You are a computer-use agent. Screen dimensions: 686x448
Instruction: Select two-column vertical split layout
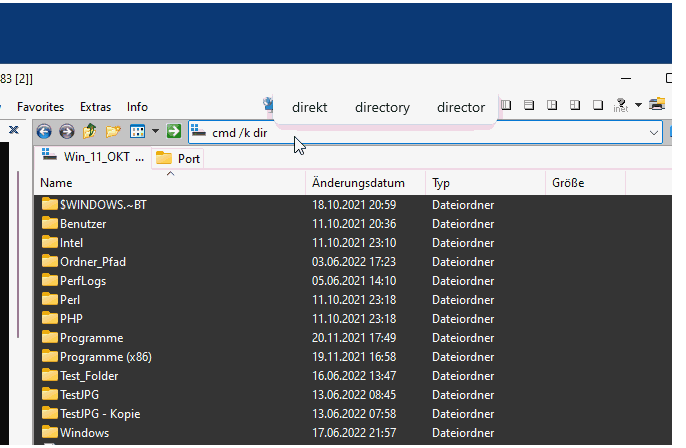click(506, 105)
